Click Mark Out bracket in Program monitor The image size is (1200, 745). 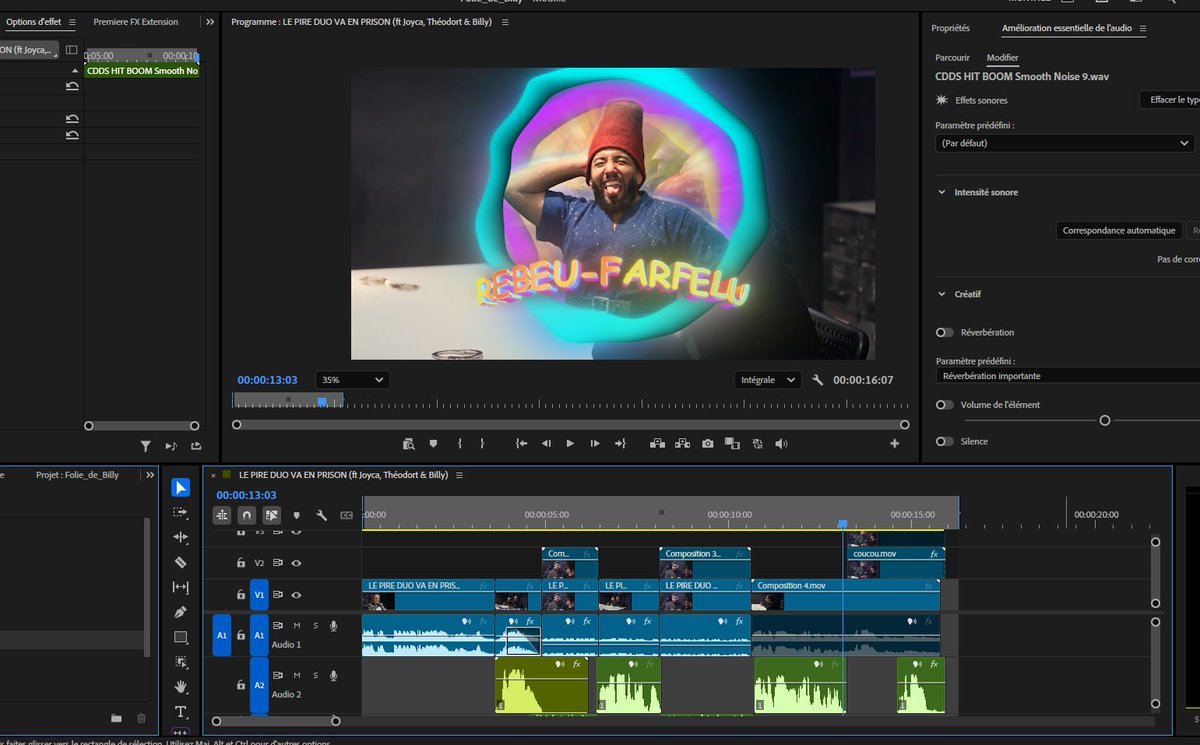[x=482, y=443]
